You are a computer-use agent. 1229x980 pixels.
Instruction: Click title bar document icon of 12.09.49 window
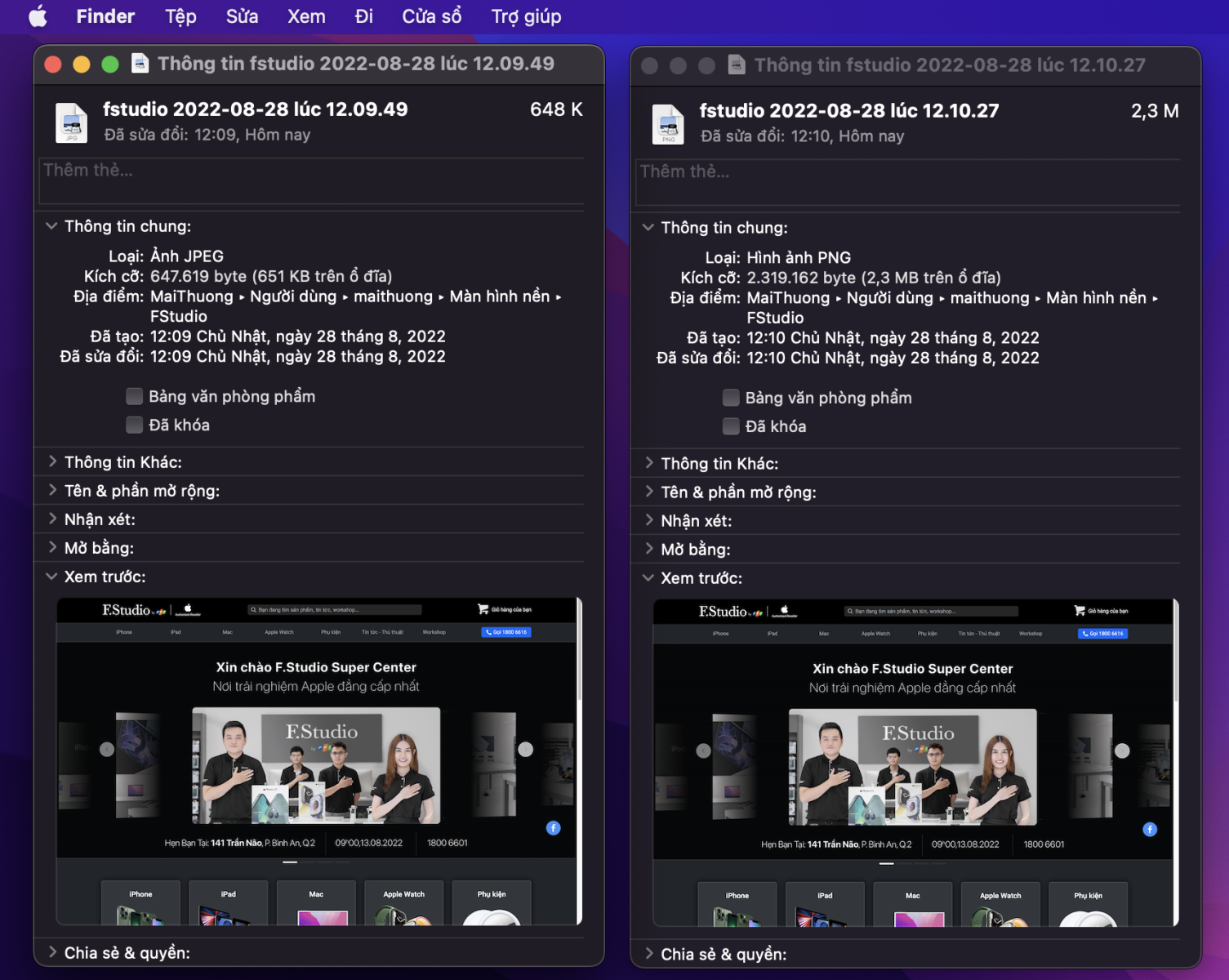[140, 64]
